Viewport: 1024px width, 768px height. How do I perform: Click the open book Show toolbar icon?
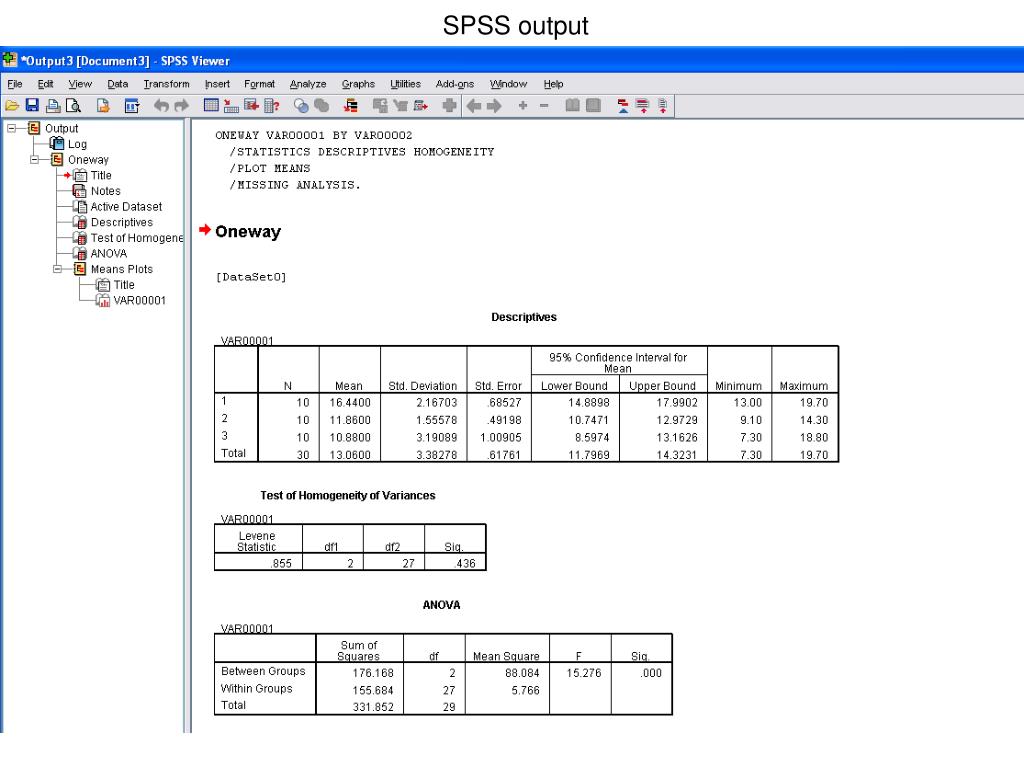572,105
